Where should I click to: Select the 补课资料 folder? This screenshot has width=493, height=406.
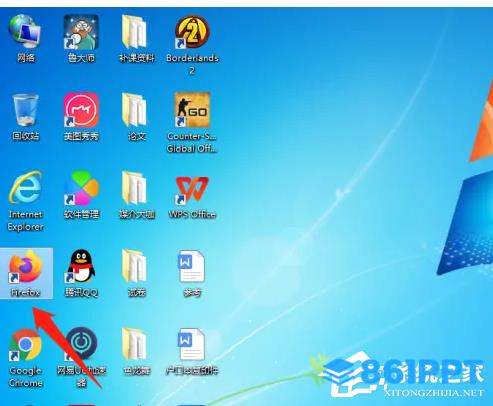(x=136, y=39)
